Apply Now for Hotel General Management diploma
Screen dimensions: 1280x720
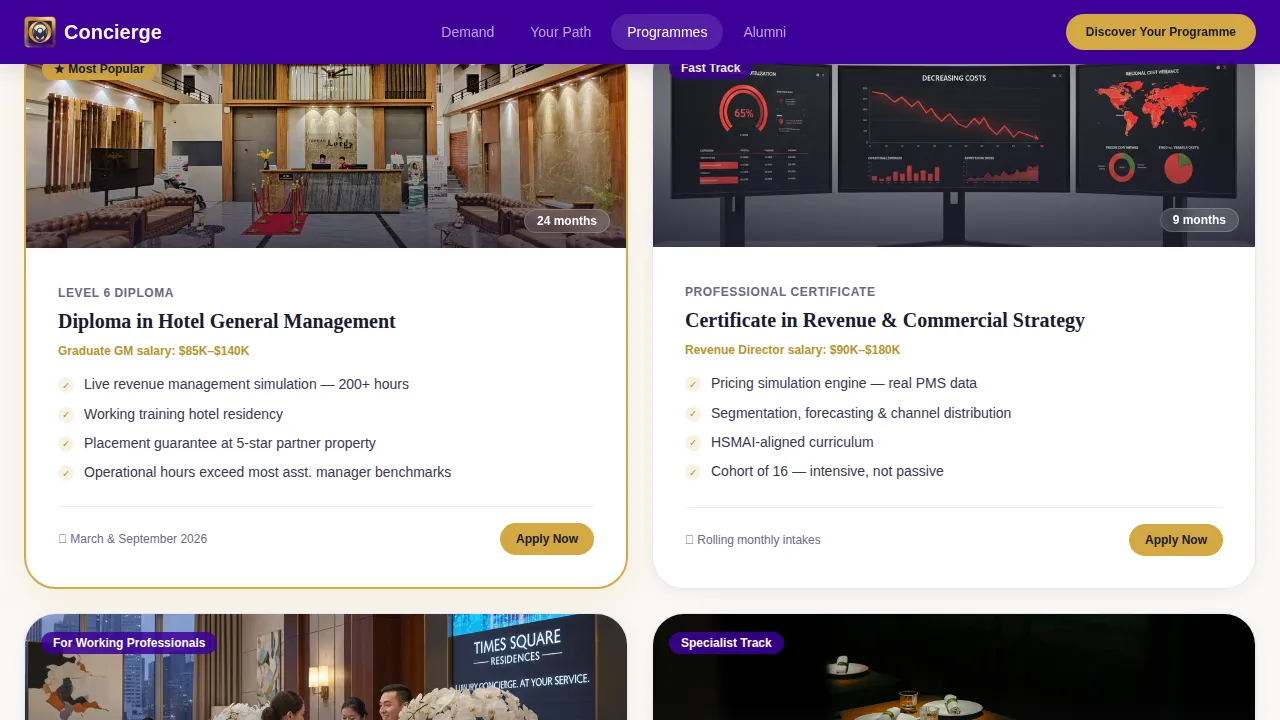click(547, 539)
